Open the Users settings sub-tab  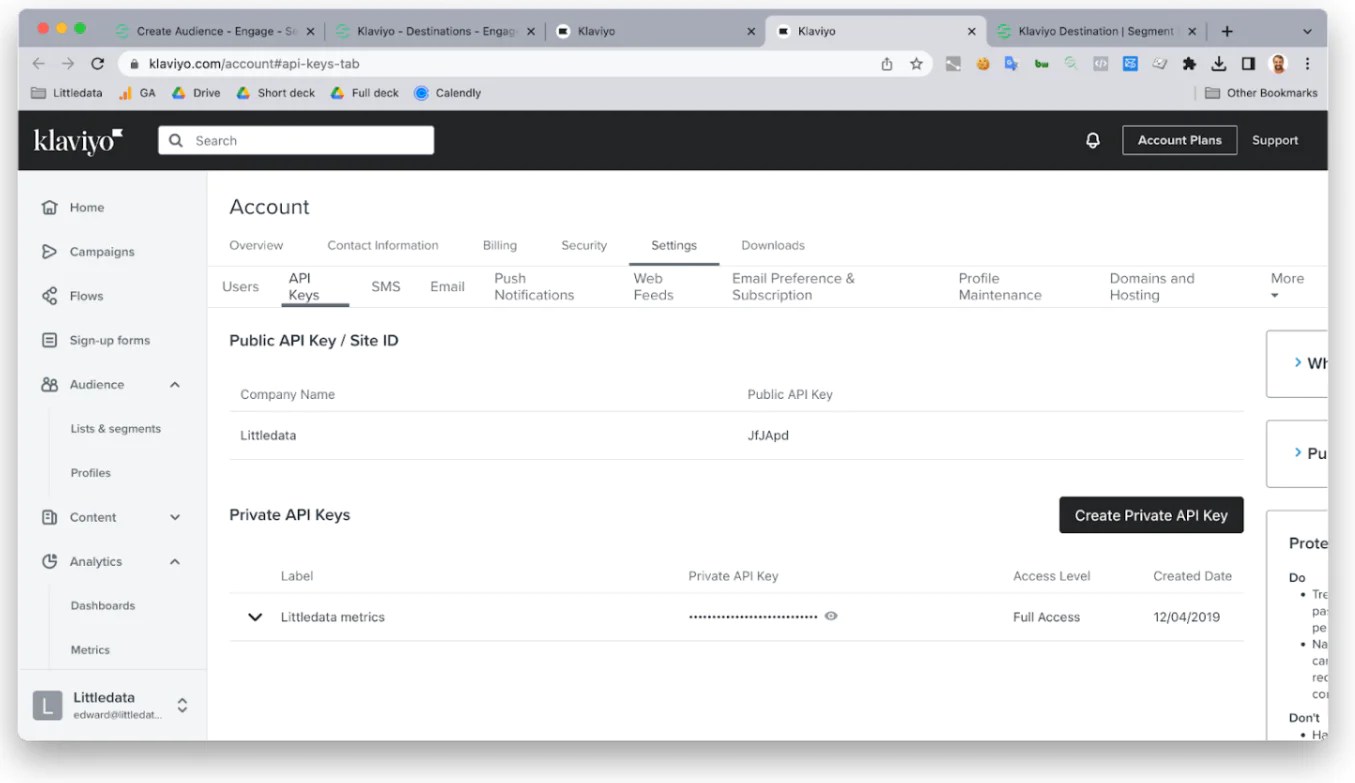[x=240, y=287]
